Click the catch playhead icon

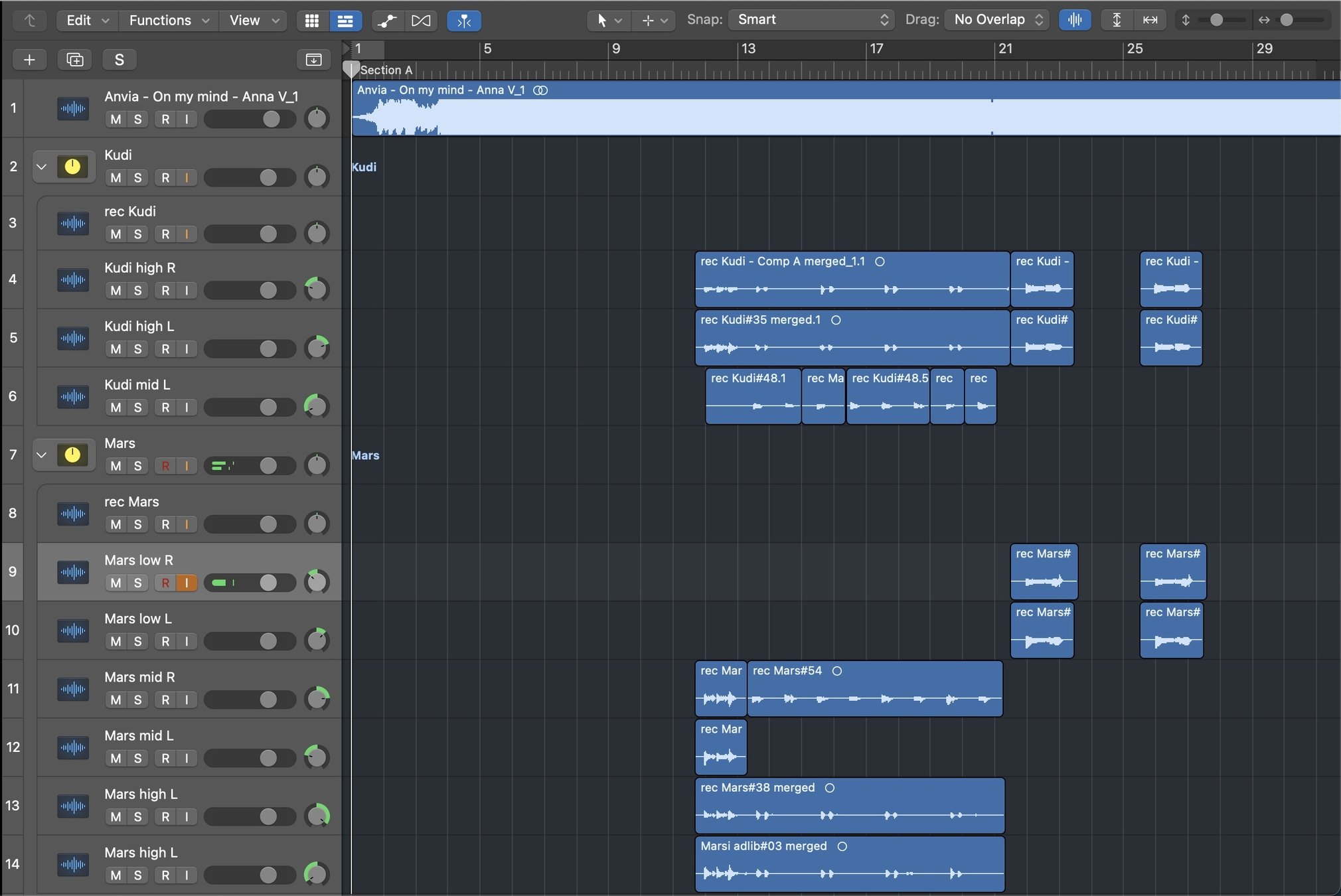464,21
